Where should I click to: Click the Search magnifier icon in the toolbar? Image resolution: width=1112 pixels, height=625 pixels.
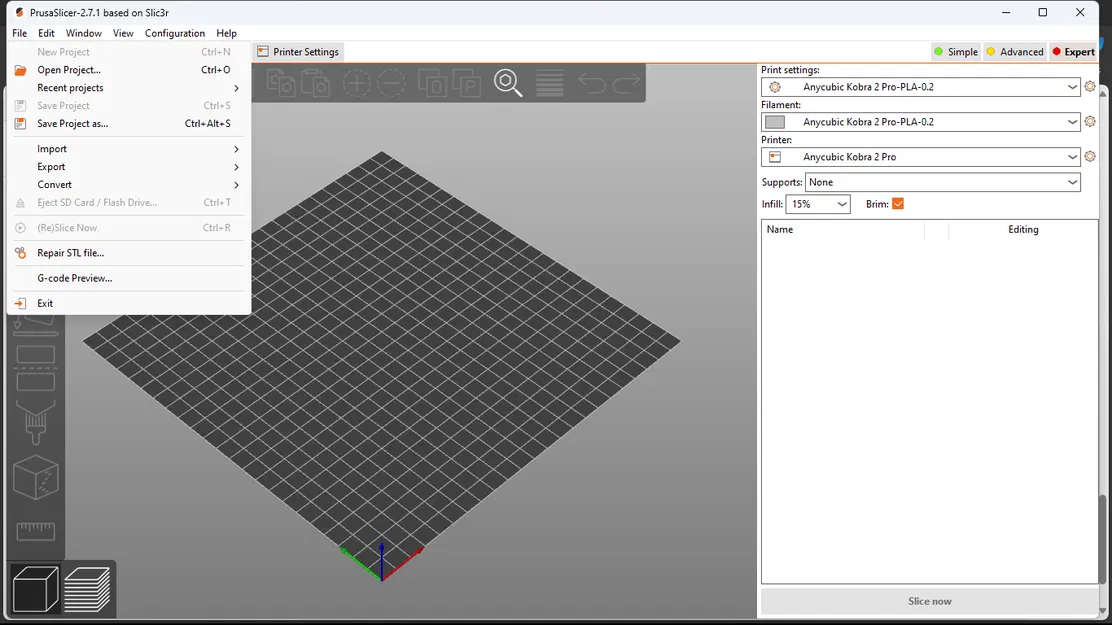(x=508, y=83)
